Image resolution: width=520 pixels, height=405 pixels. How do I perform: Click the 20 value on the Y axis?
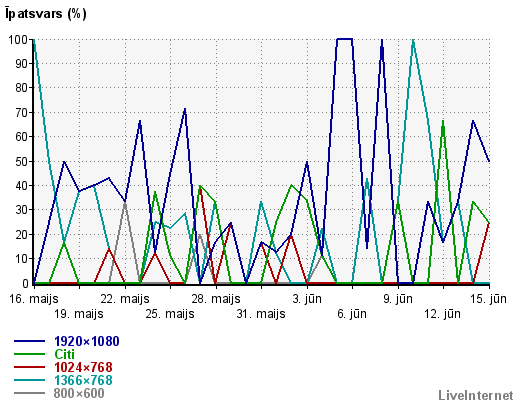(21, 235)
